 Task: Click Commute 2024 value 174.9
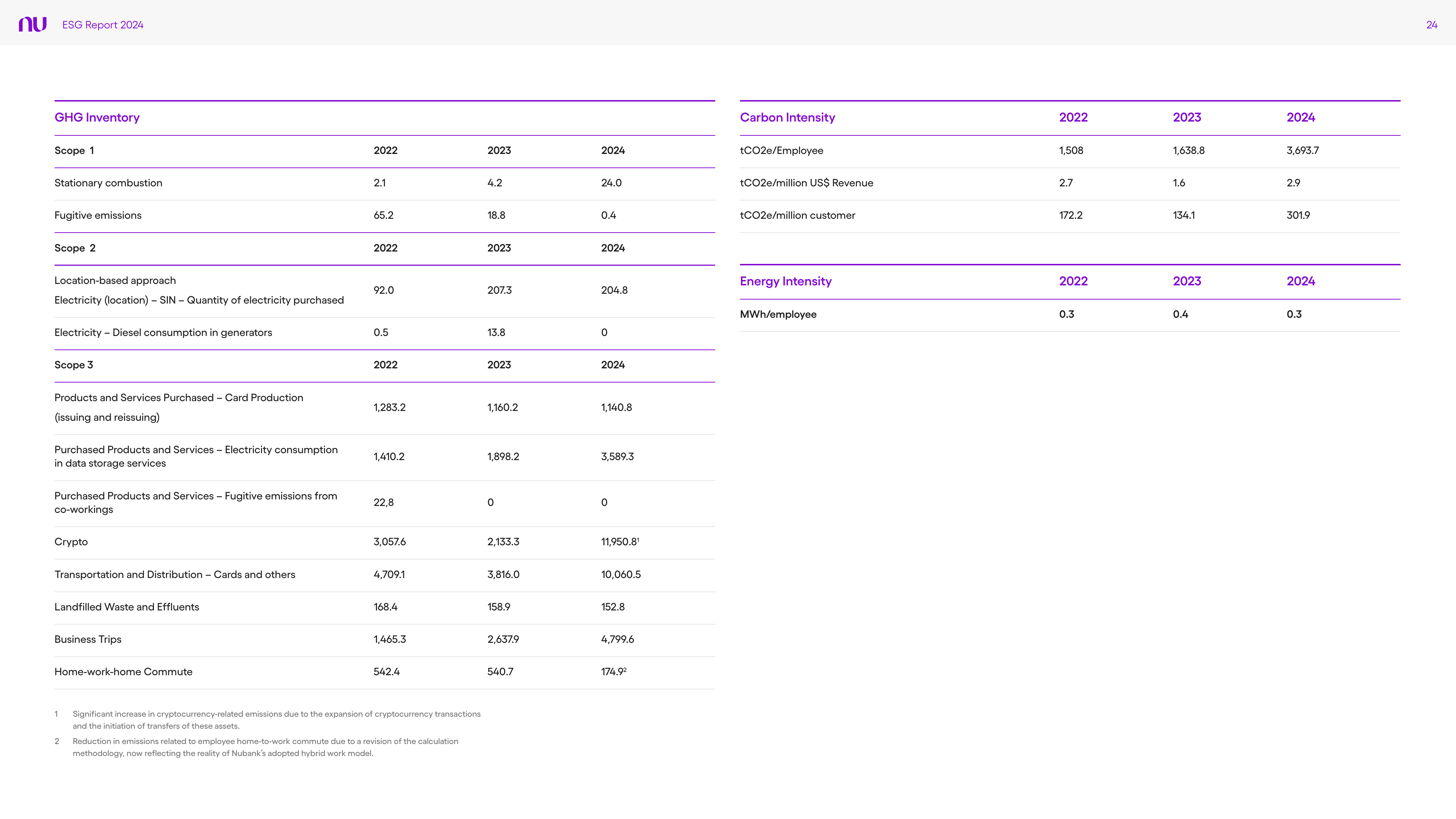point(613,672)
